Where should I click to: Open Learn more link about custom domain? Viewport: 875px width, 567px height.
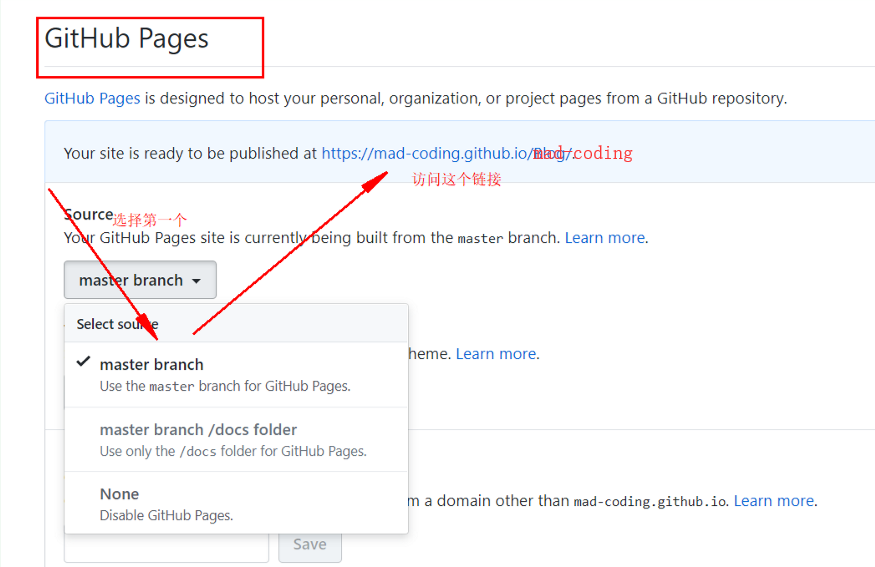coord(774,501)
